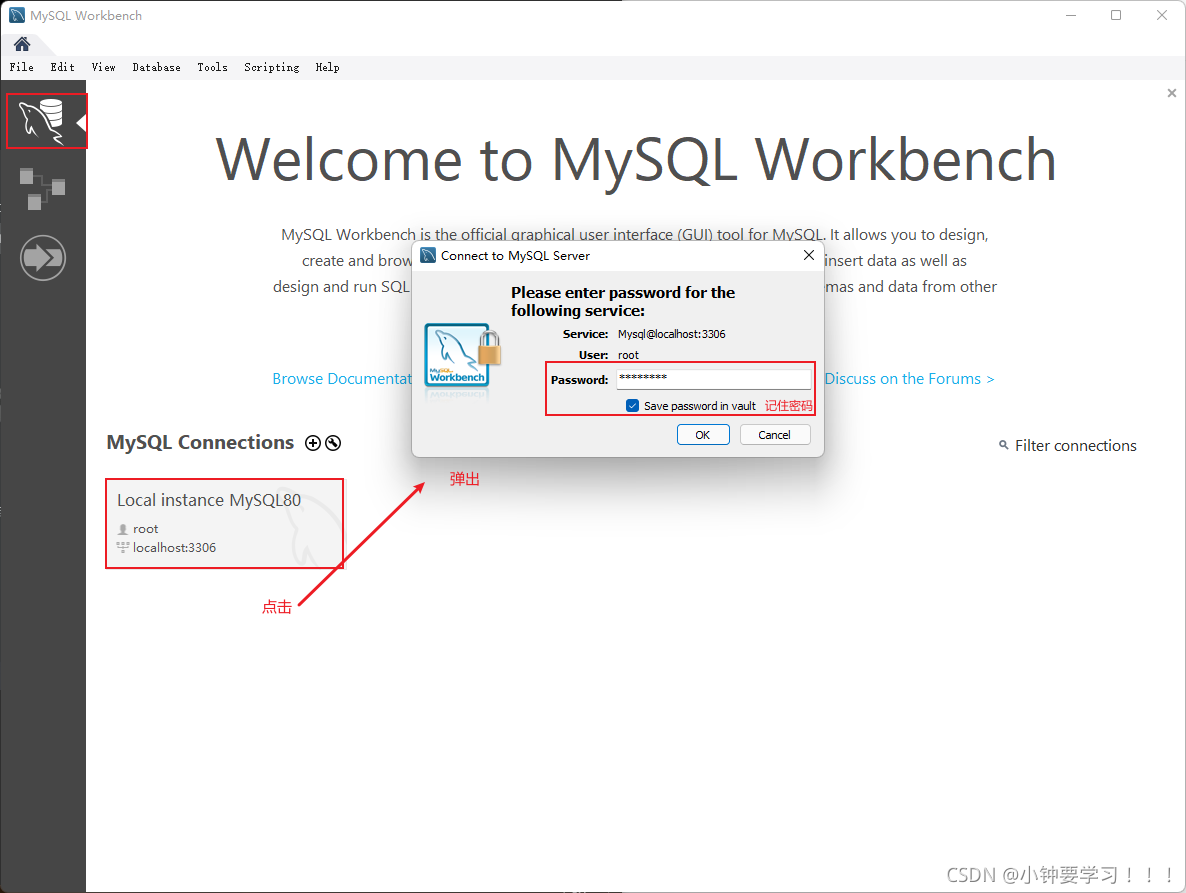
Task: Maximize the MySQL Workbench window
Action: 1116,15
